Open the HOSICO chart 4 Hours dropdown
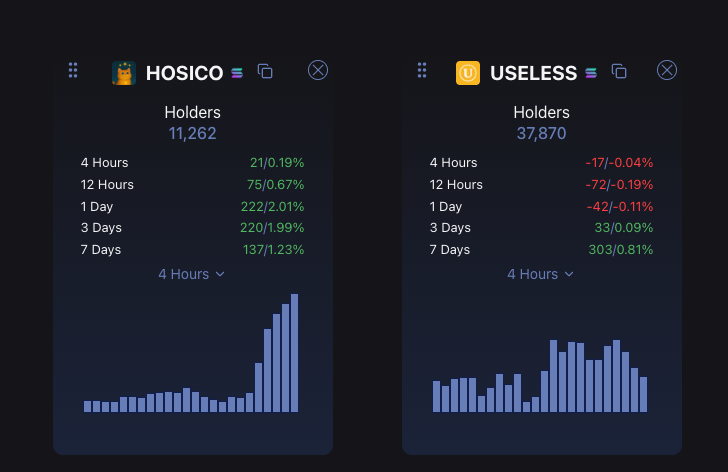 click(x=192, y=274)
